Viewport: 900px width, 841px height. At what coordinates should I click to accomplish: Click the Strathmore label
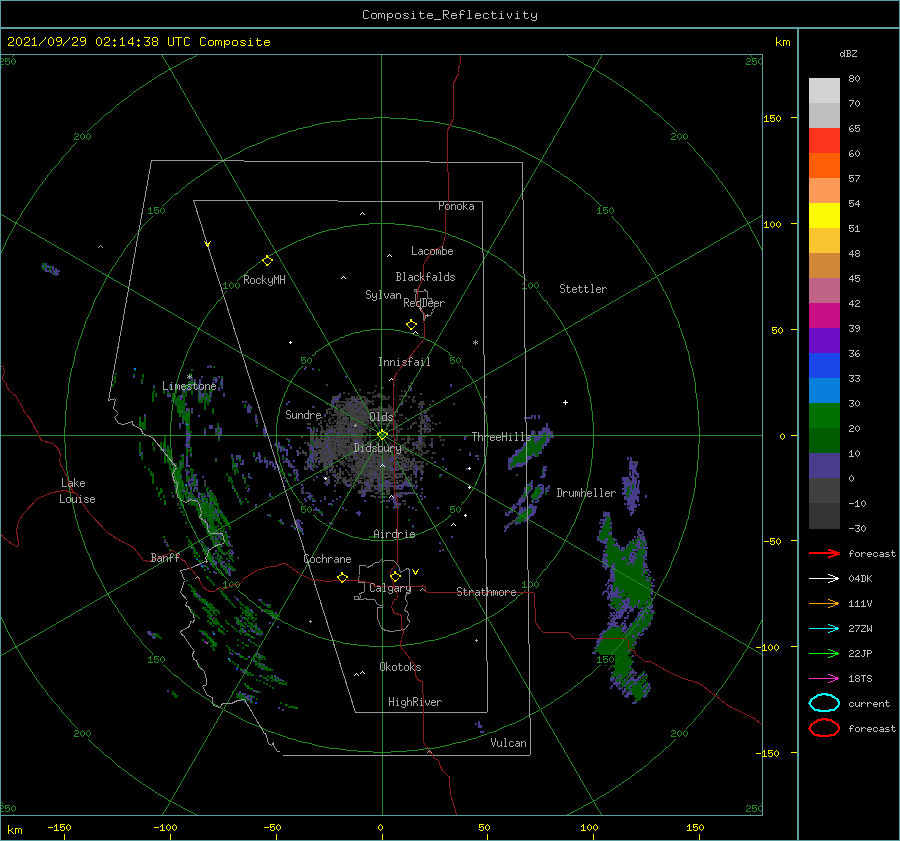click(x=486, y=592)
